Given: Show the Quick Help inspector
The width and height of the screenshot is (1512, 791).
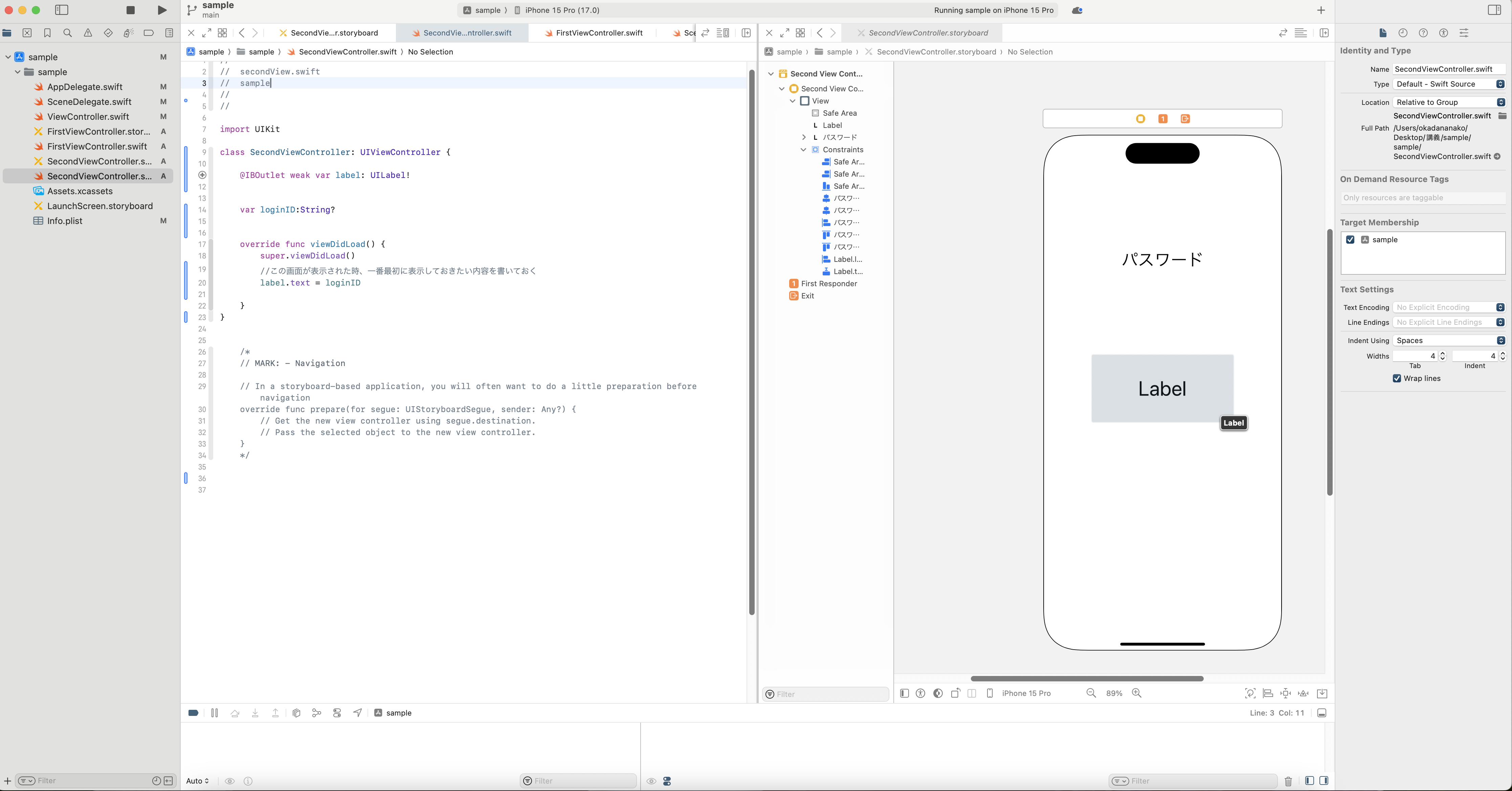Looking at the screenshot, I should point(1423,33).
